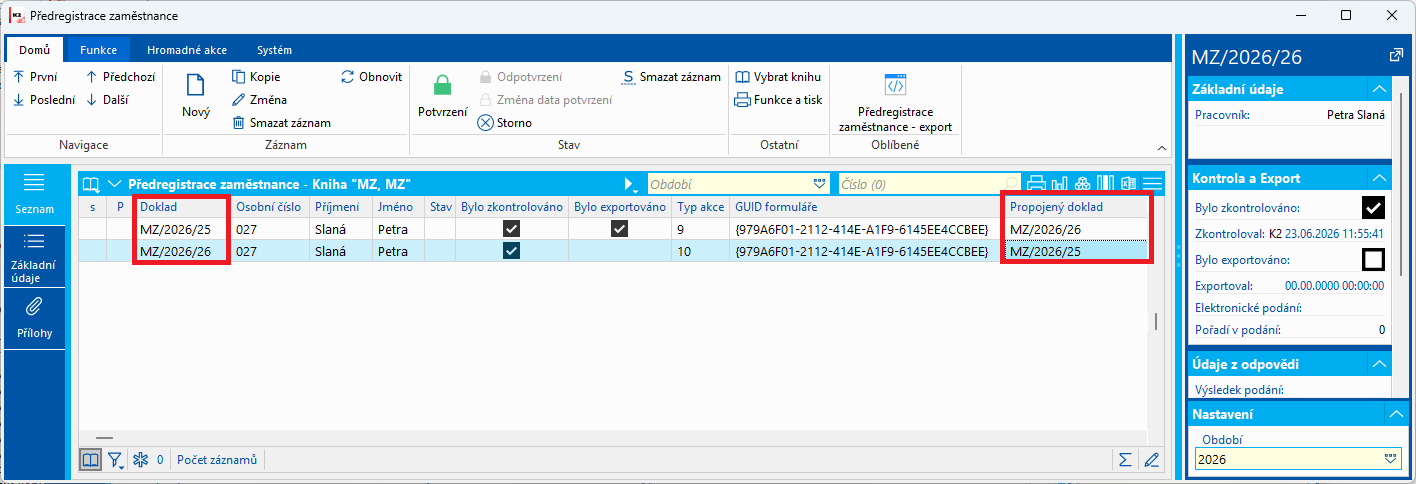The width and height of the screenshot is (1416, 484).
Task: Click the print icon in the list header
Action: click(1036, 184)
